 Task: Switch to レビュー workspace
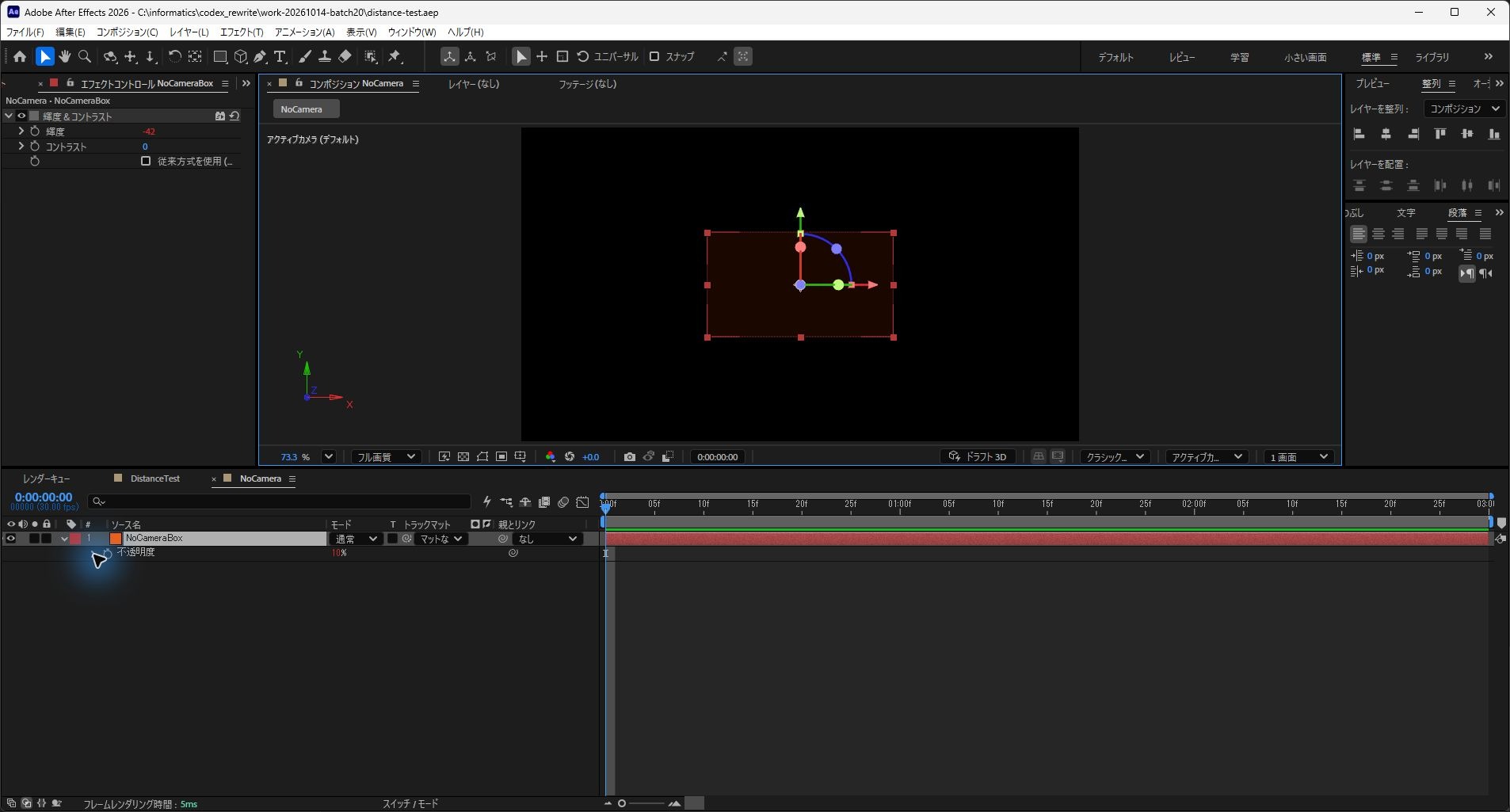(x=1182, y=57)
